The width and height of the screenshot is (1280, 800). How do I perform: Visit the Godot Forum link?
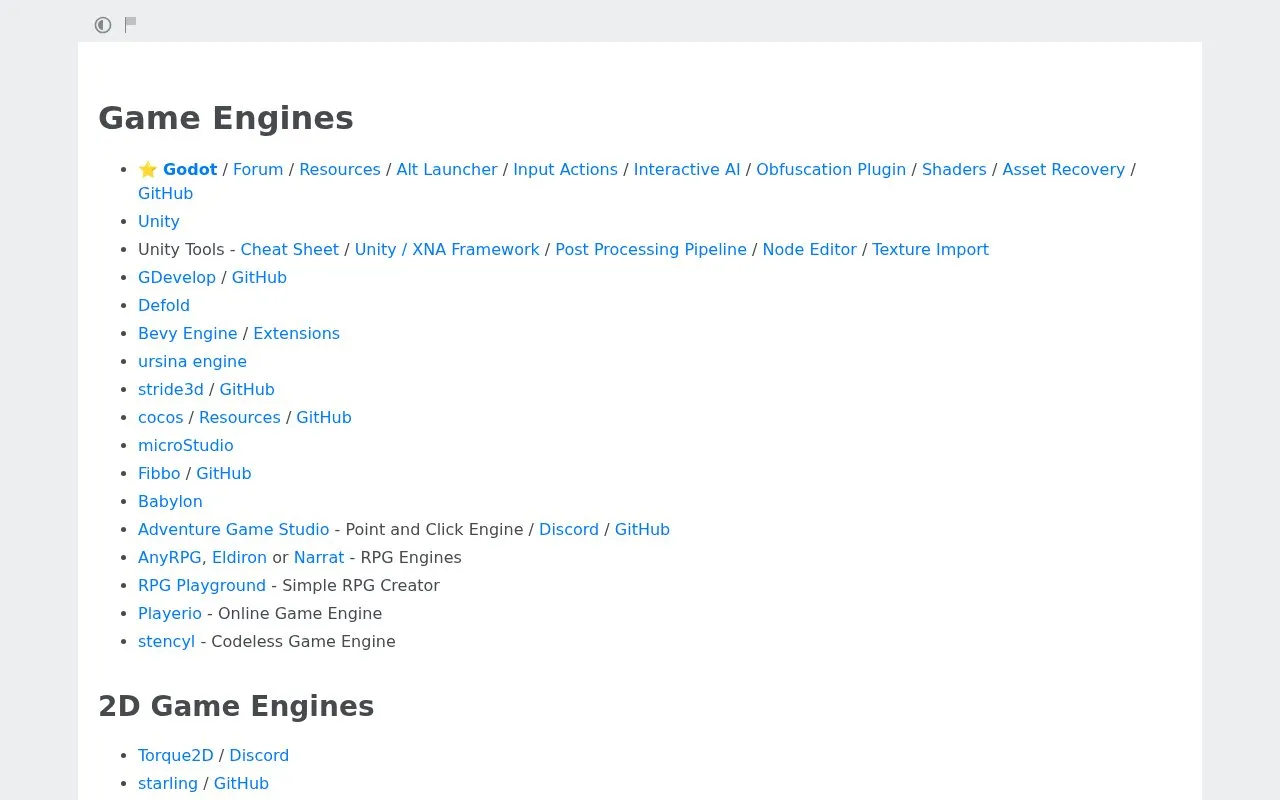(x=258, y=169)
